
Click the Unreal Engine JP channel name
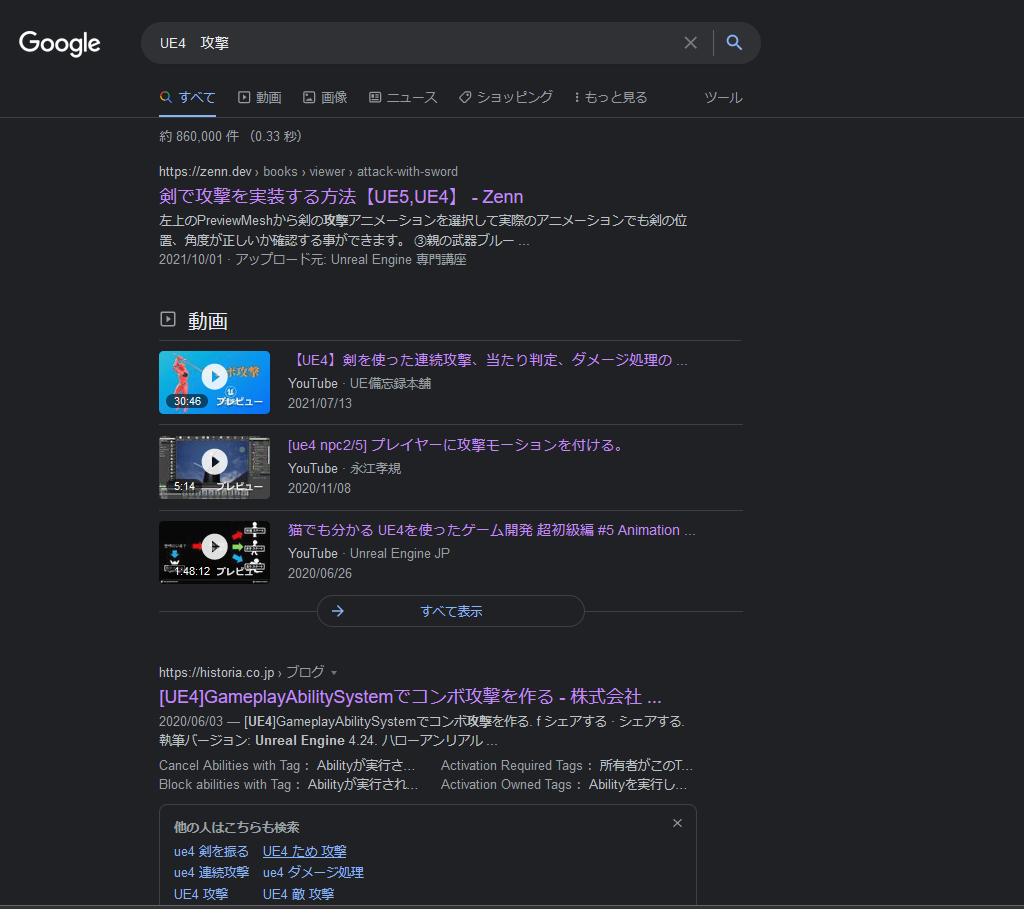pyautogui.click(x=400, y=554)
